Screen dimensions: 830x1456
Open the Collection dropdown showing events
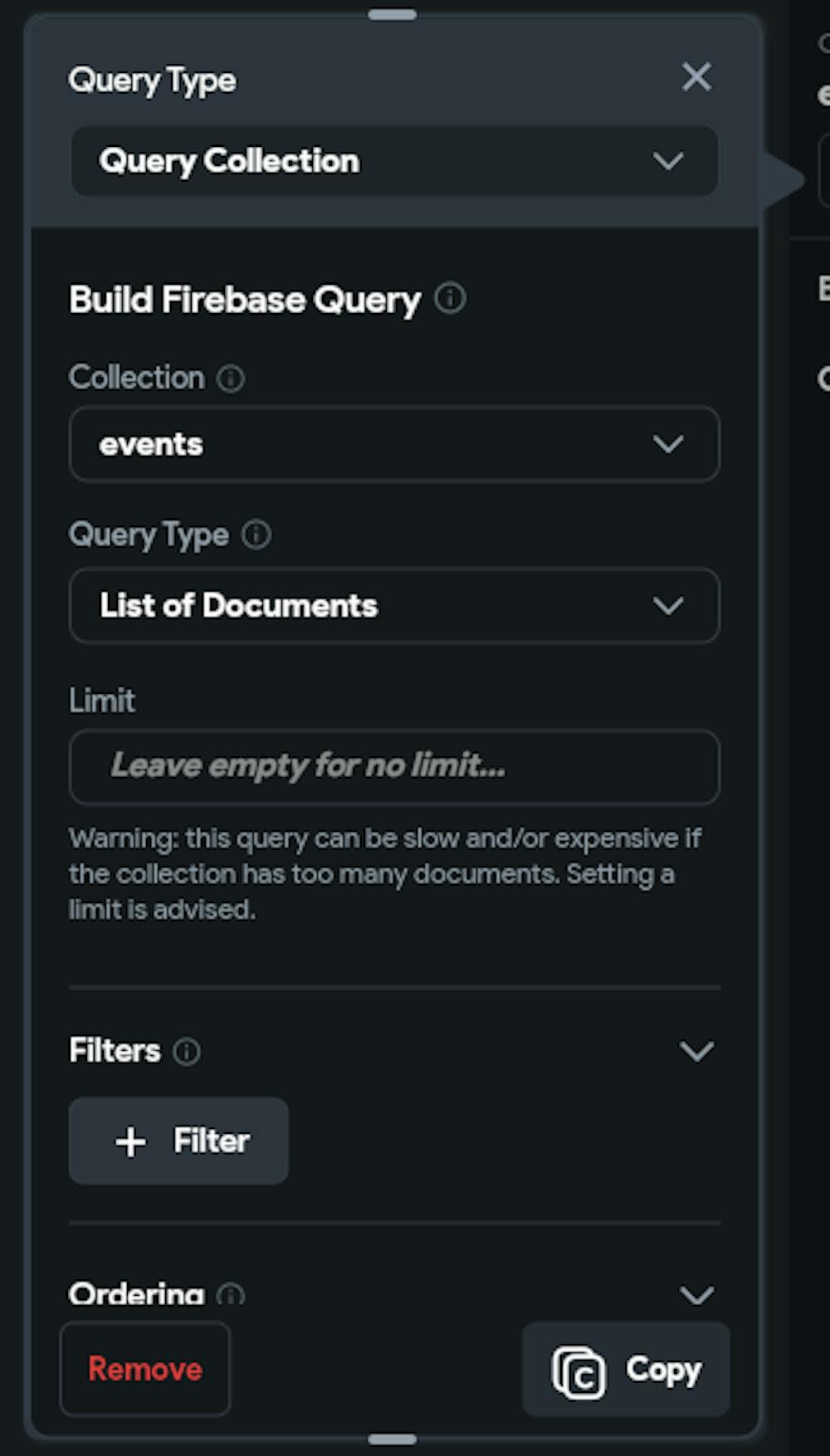[x=393, y=444]
